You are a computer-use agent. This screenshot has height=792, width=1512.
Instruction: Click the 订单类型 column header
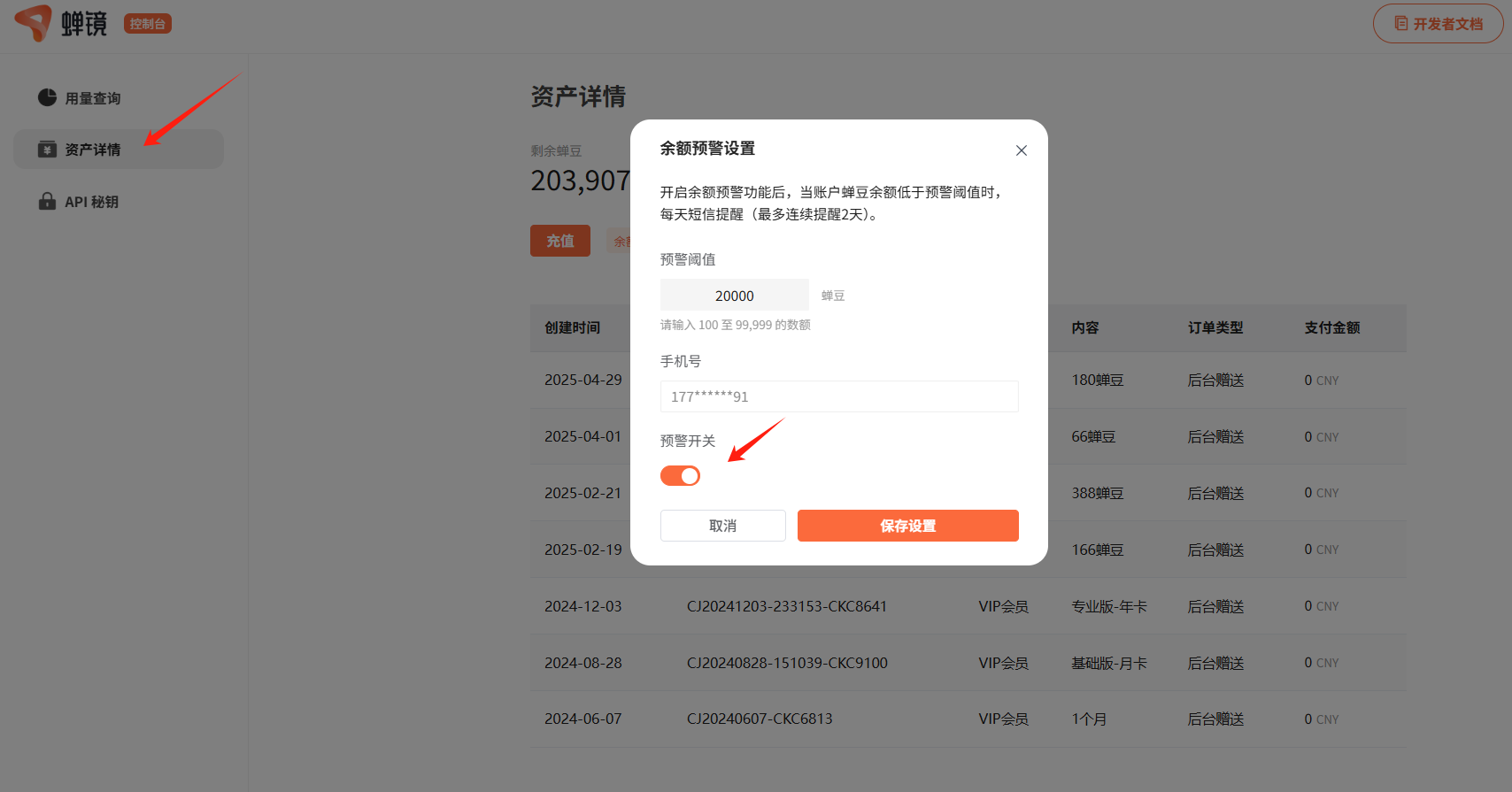click(x=1215, y=328)
